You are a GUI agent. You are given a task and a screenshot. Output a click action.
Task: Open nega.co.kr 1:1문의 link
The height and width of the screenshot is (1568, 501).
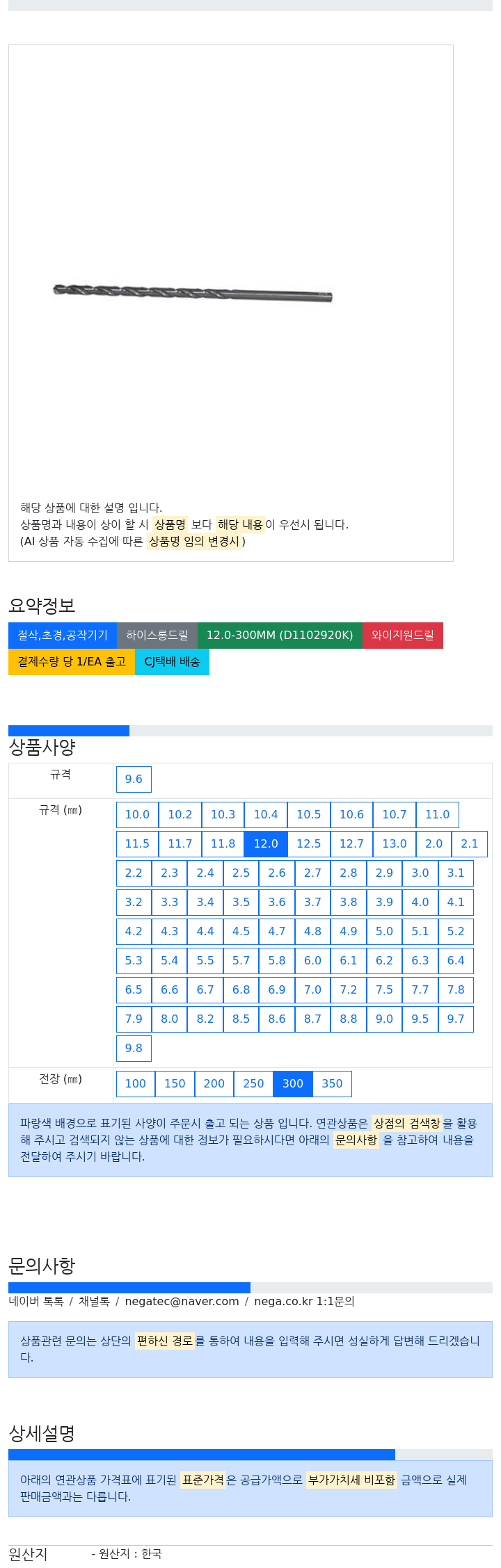click(304, 1301)
